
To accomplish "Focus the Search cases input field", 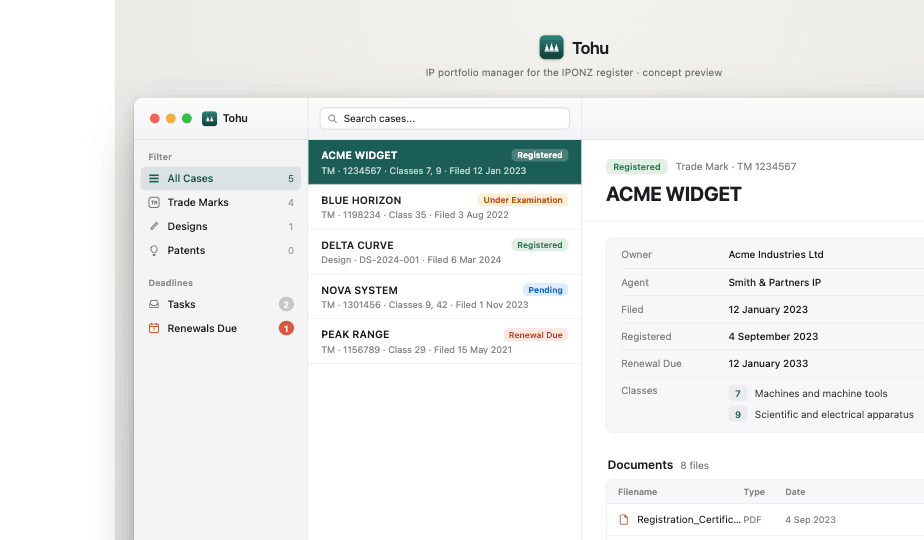I will click(x=444, y=118).
